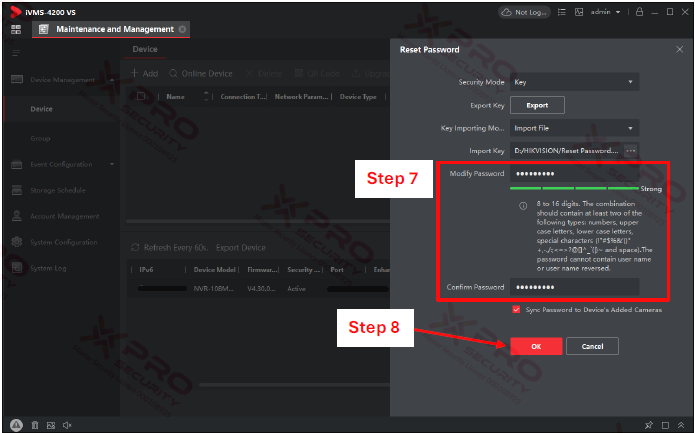695x433 pixels.
Task: Tick the select-all checkbox in device table
Action: [x=141, y=96]
